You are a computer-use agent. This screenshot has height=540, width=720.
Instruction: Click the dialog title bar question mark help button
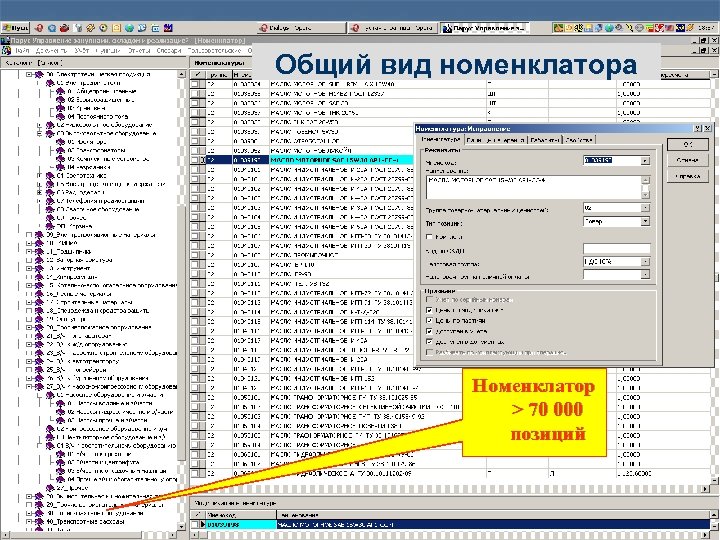(698, 129)
